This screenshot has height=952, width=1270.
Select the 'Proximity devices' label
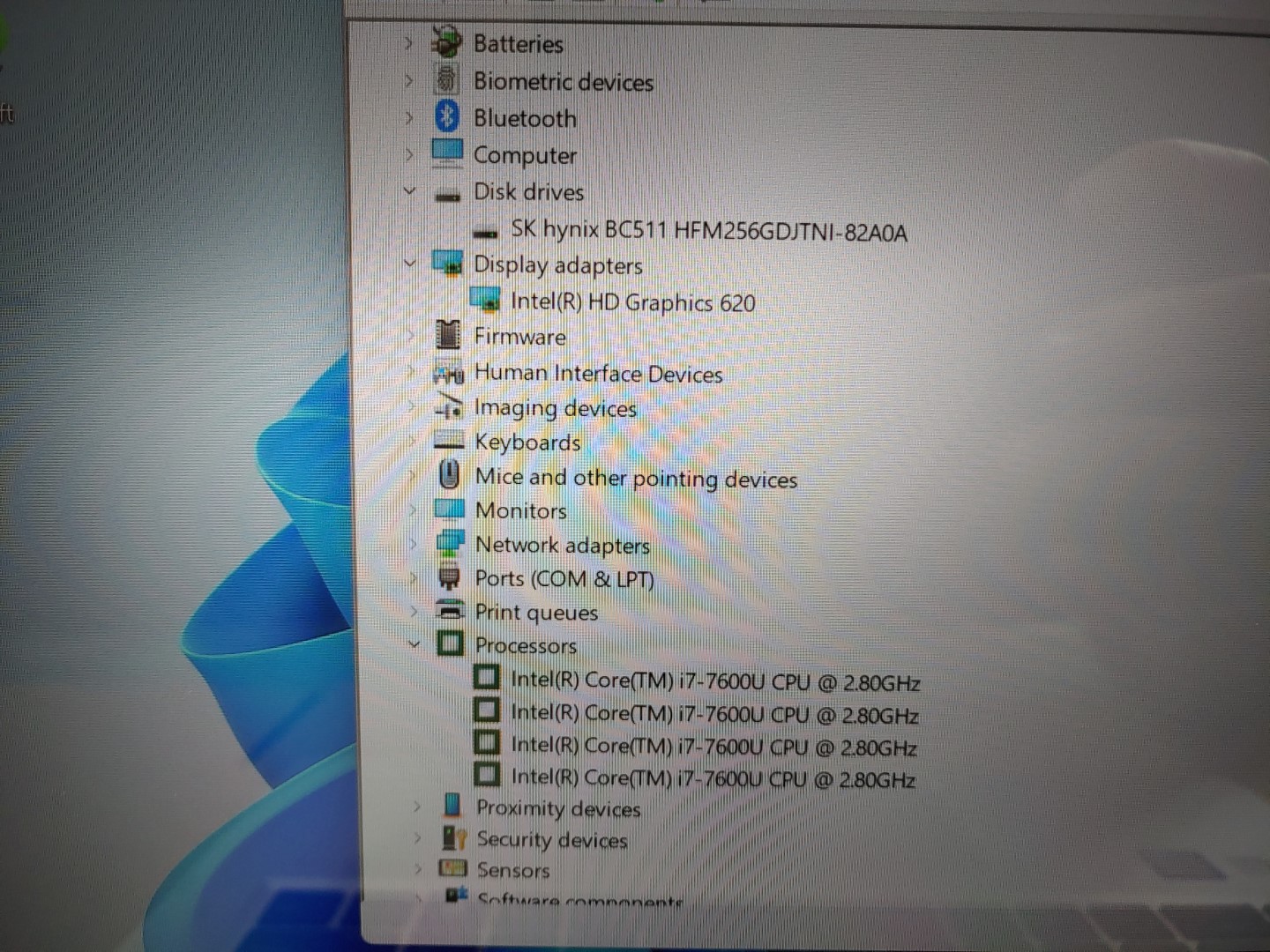(x=558, y=808)
